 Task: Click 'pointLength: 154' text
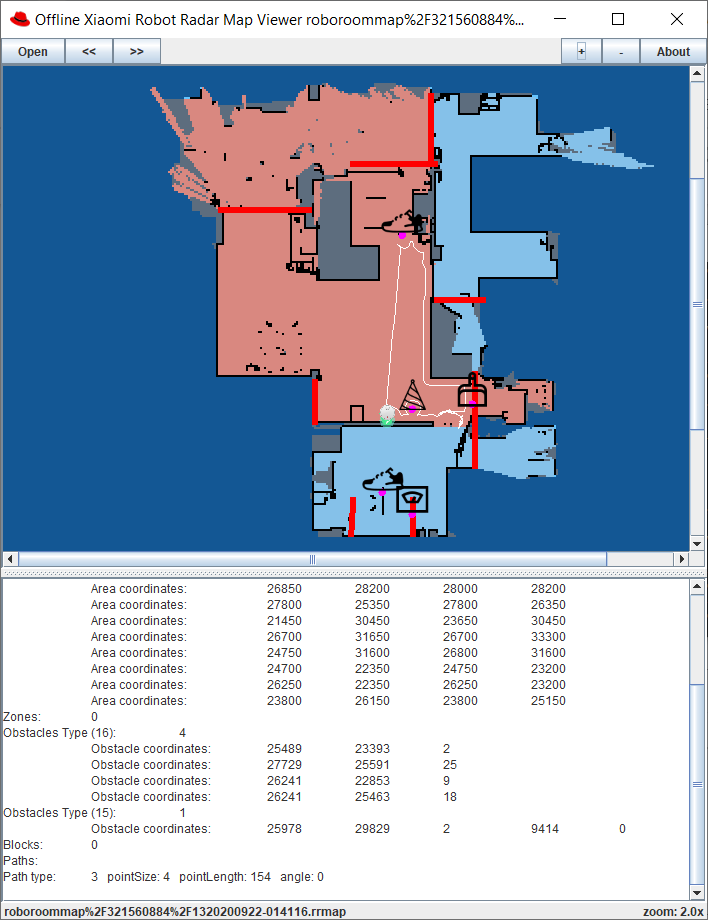(x=225, y=877)
